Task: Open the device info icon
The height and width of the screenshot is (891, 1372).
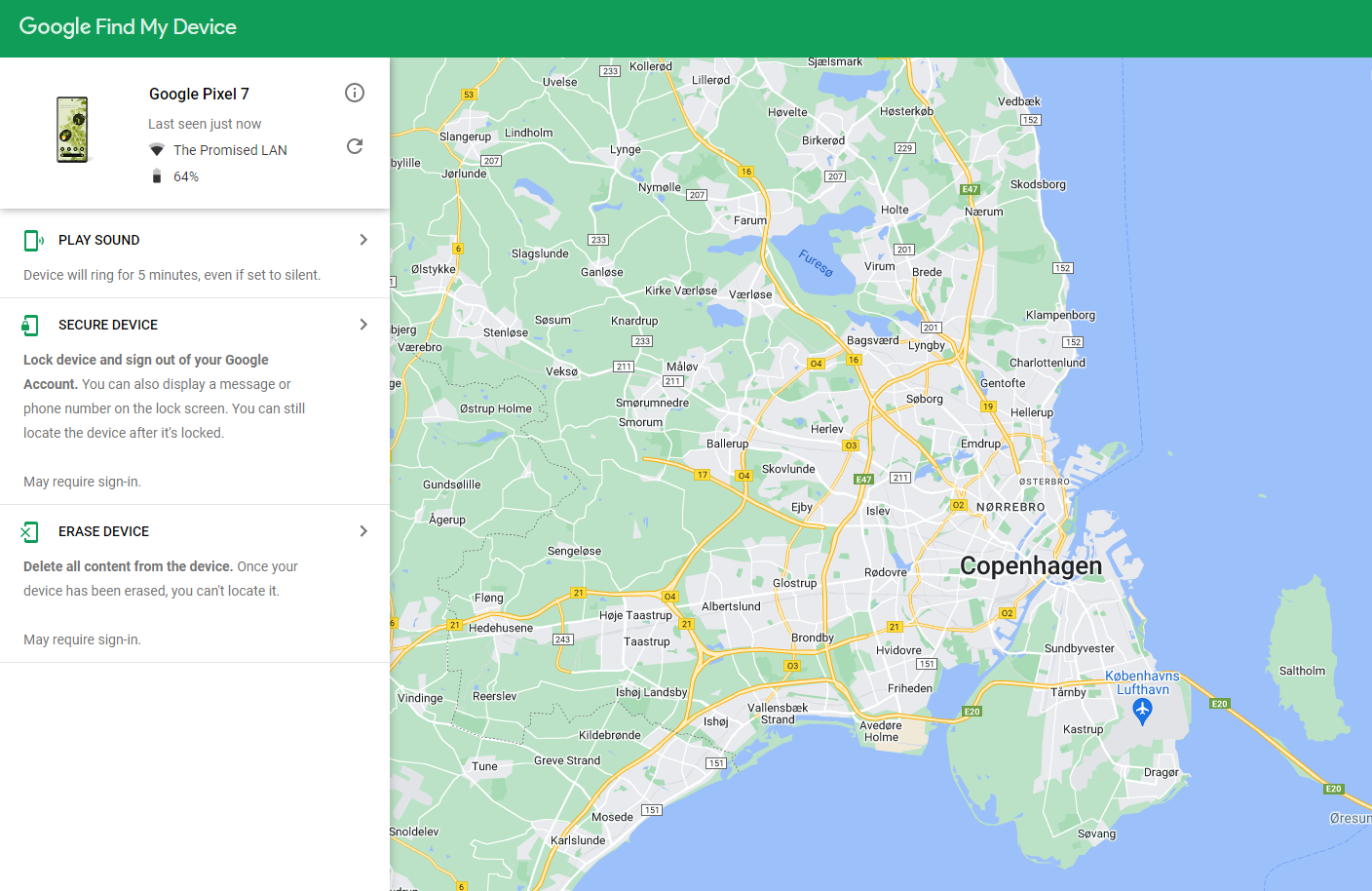Action: 355,93
